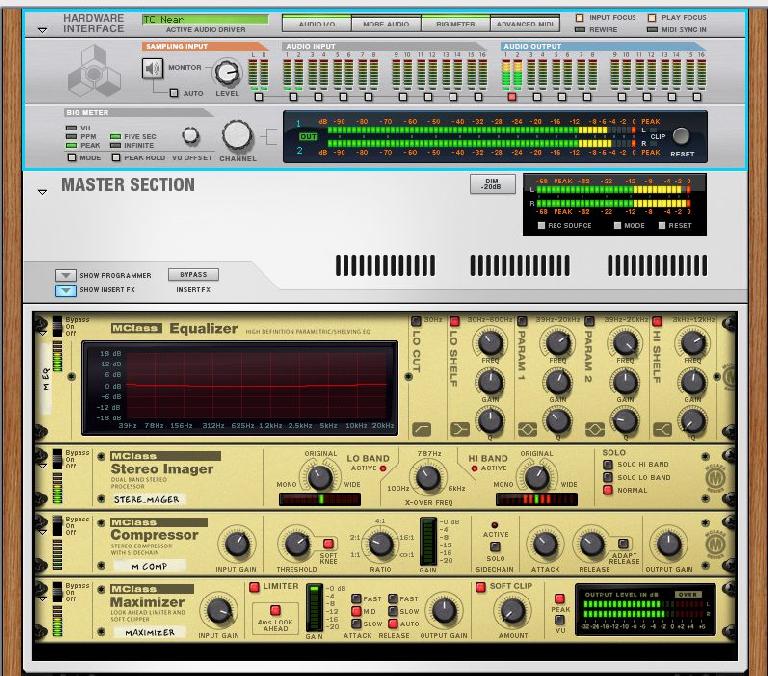Image resolution: width=768 pixels, height=676 pixels.
Task: Click the Hi Band width knob
Action: coord(537,477)
